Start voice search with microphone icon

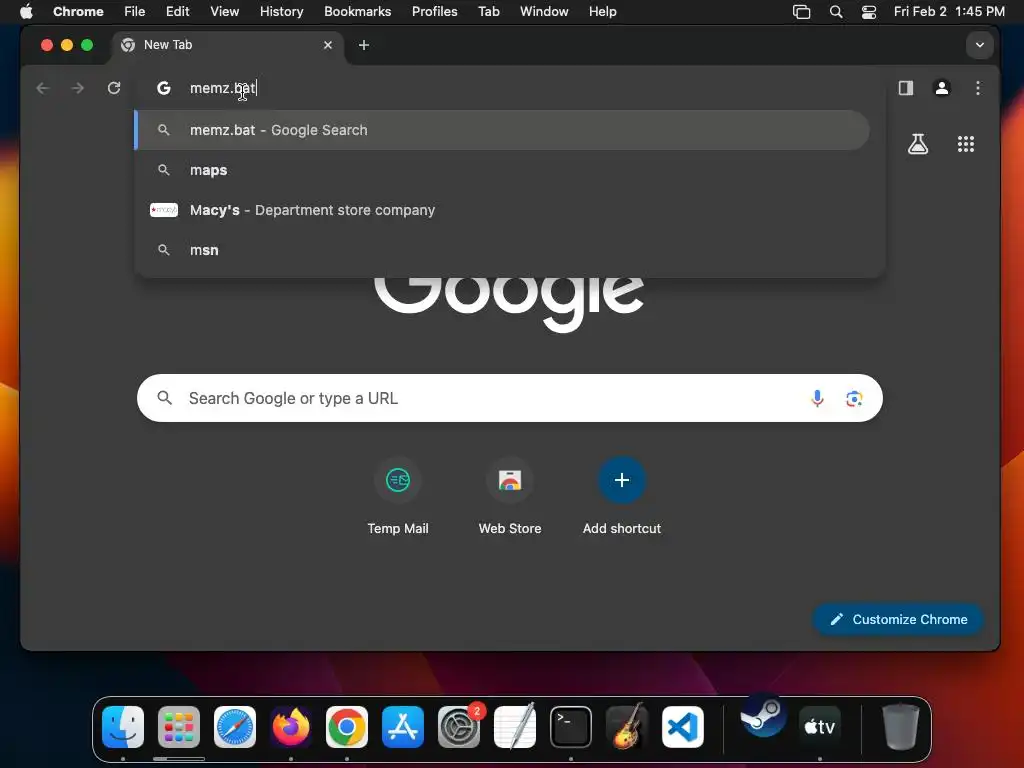tap(817, 398)
